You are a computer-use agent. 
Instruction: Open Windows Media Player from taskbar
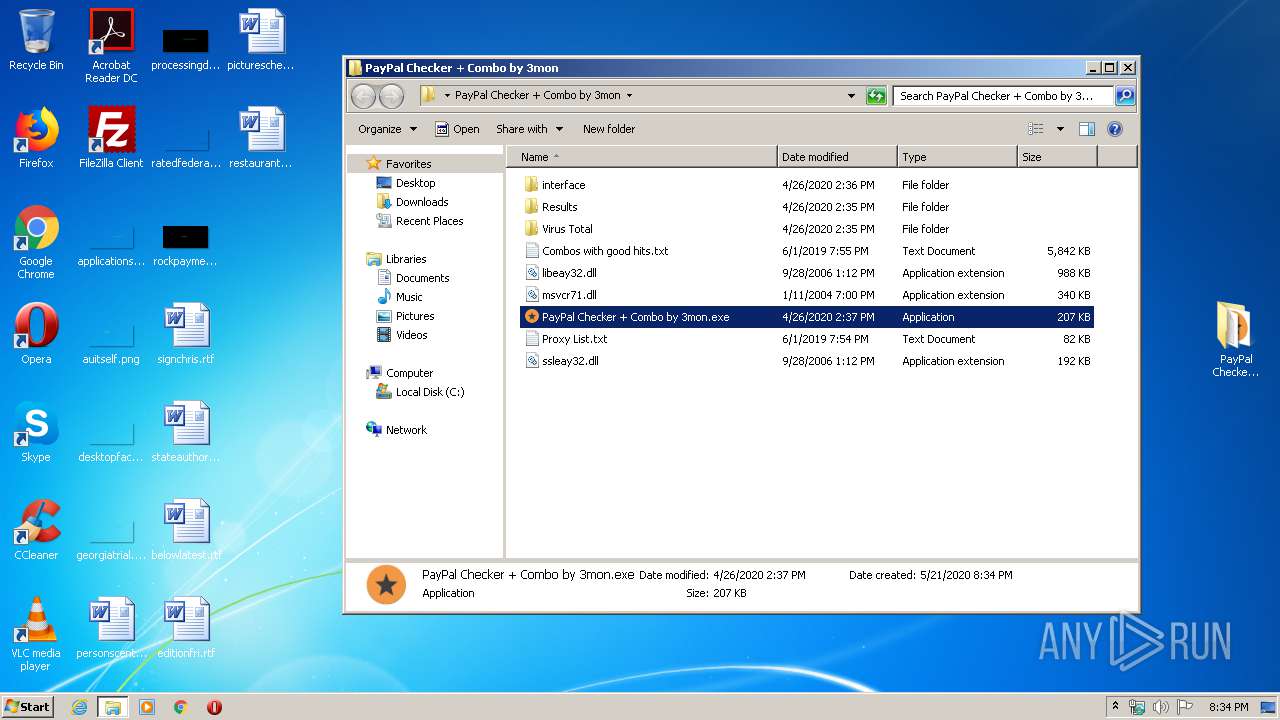(147, 707)
